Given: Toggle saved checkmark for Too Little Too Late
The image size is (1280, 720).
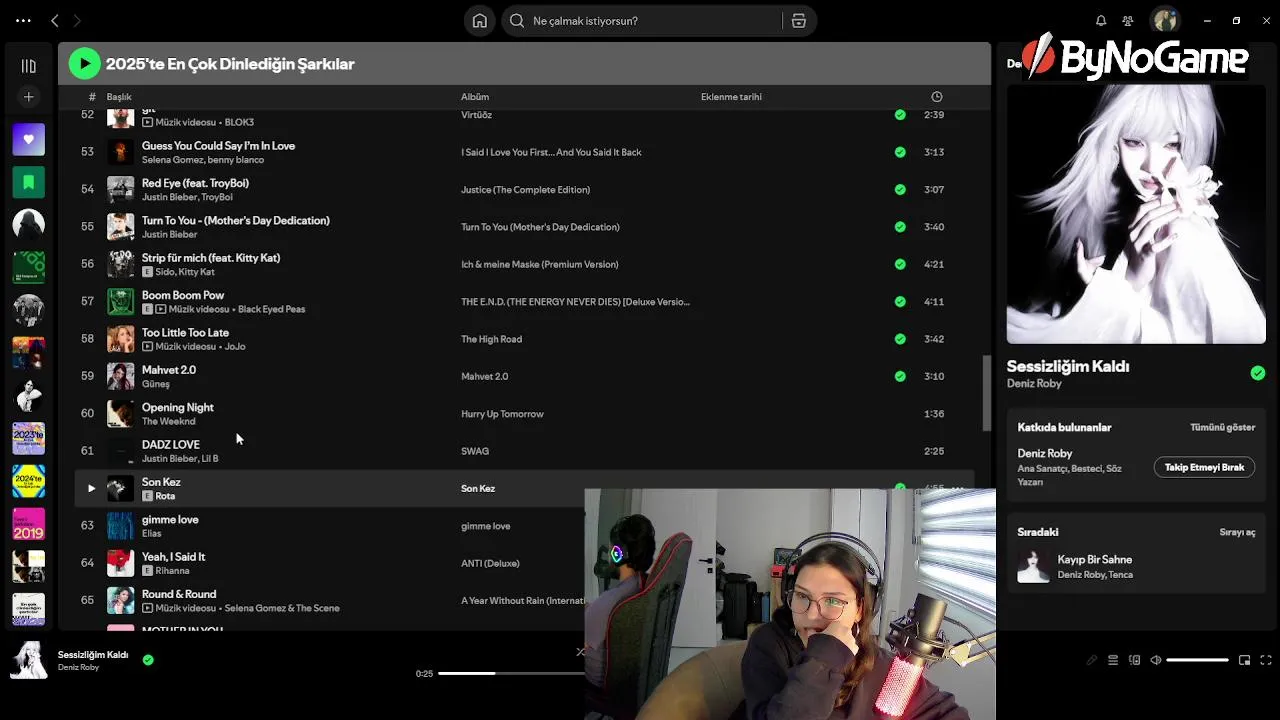Looking at the screenshot, I should [x=900, y=339].
